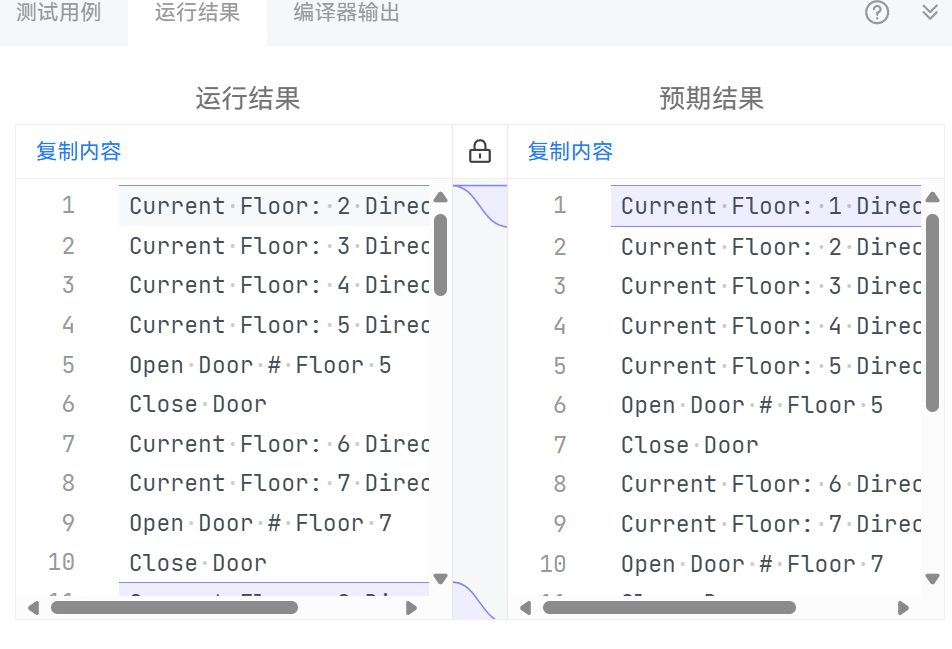This screenshot has width=952, height=649.
Task: Click right arrow of expected pane horizontal scrollbar
Action: (x=903, y=607)
